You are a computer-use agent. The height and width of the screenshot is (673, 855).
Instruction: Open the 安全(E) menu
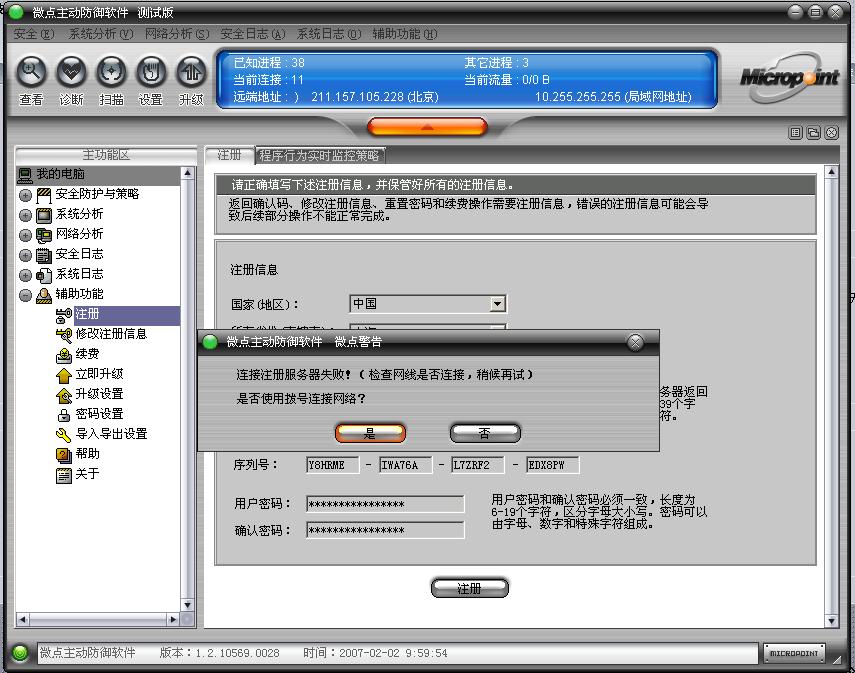pos(34,34)
